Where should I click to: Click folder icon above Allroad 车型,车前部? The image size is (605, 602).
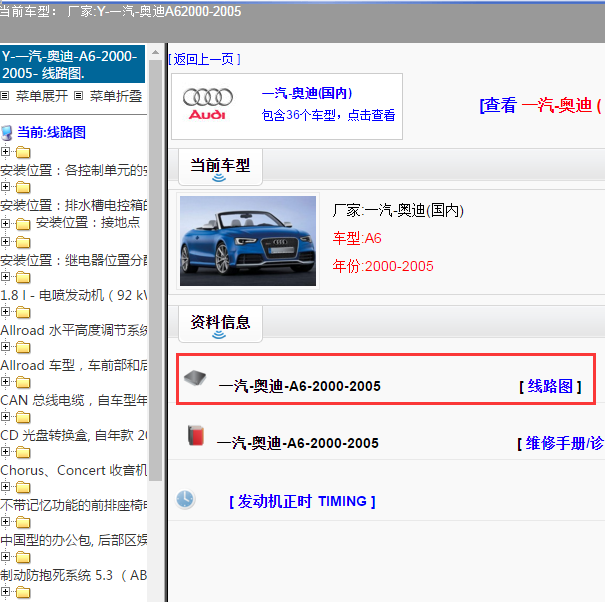coord(23,347)
